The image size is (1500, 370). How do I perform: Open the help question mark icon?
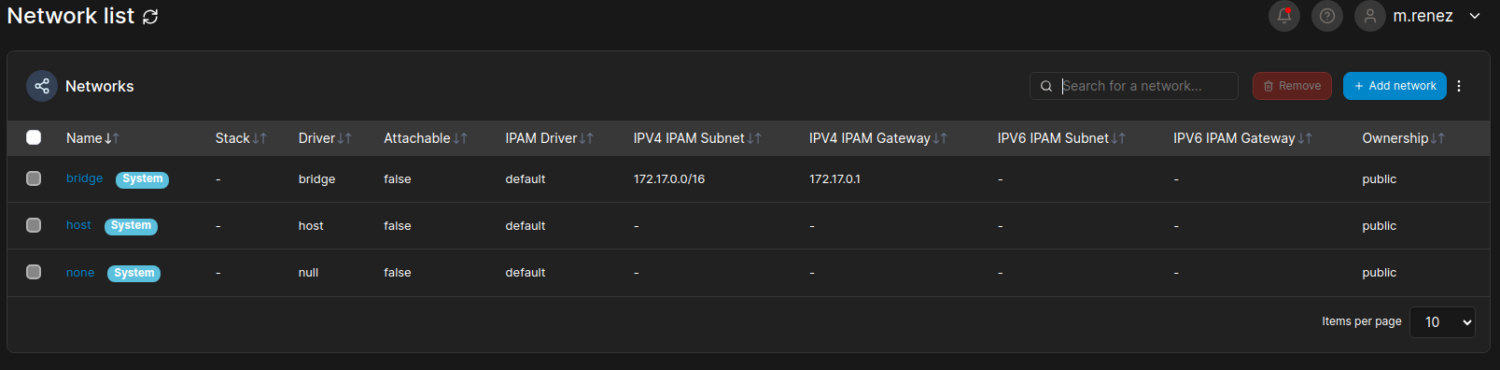[x=1327, y=16]
